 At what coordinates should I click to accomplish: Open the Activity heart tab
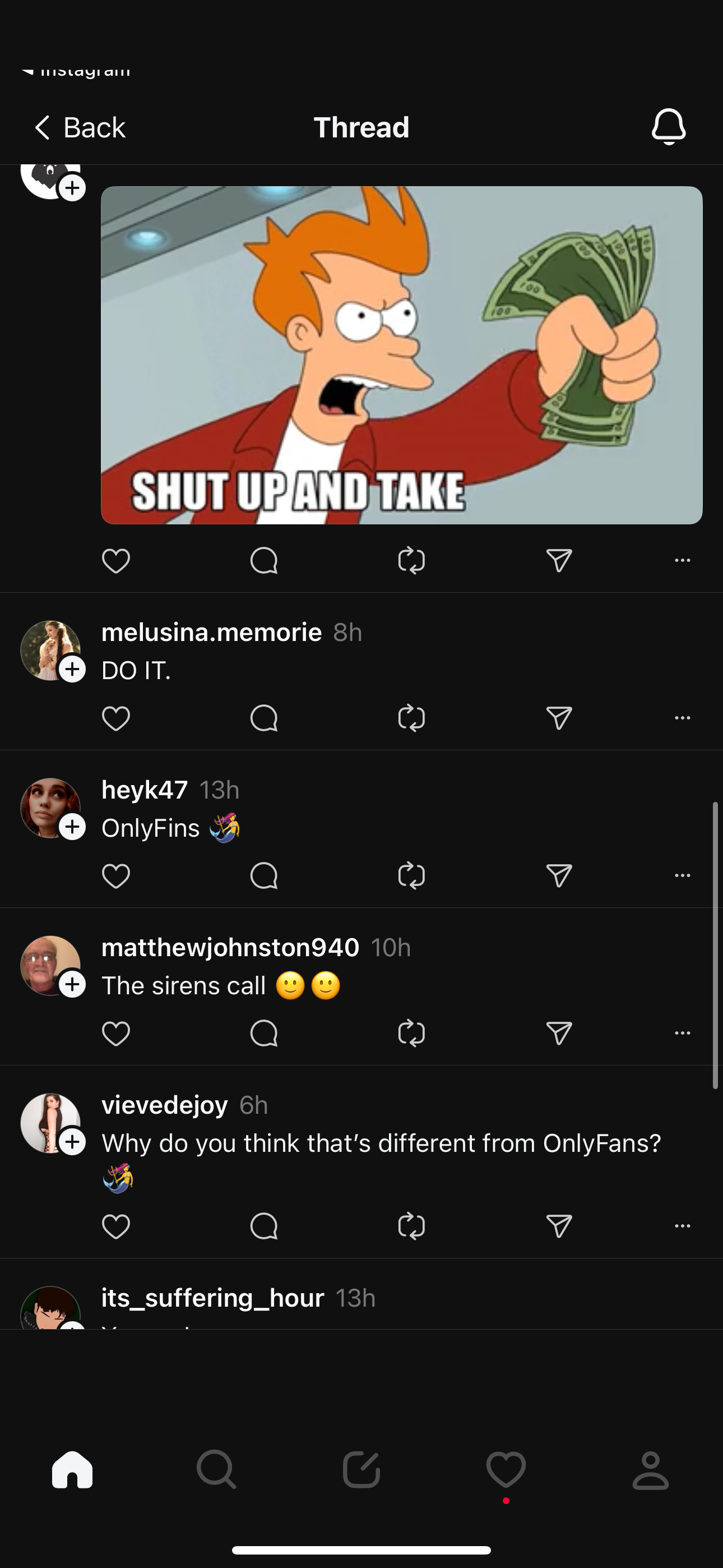pyautogui.click(x=506, y=1469)
